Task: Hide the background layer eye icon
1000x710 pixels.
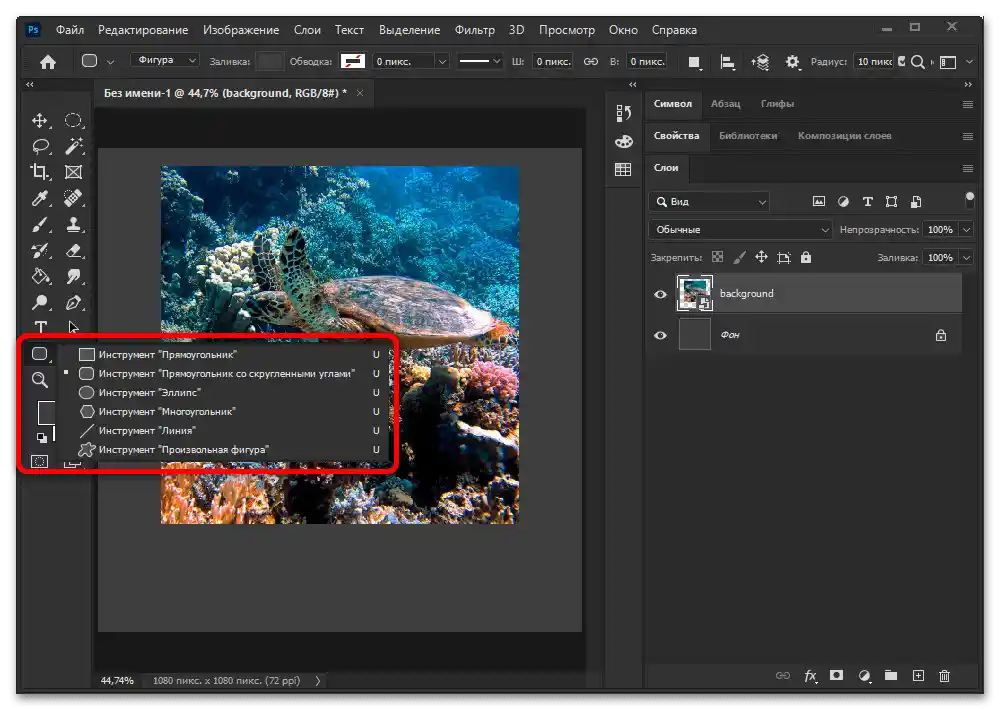Action: pos(660,294)
